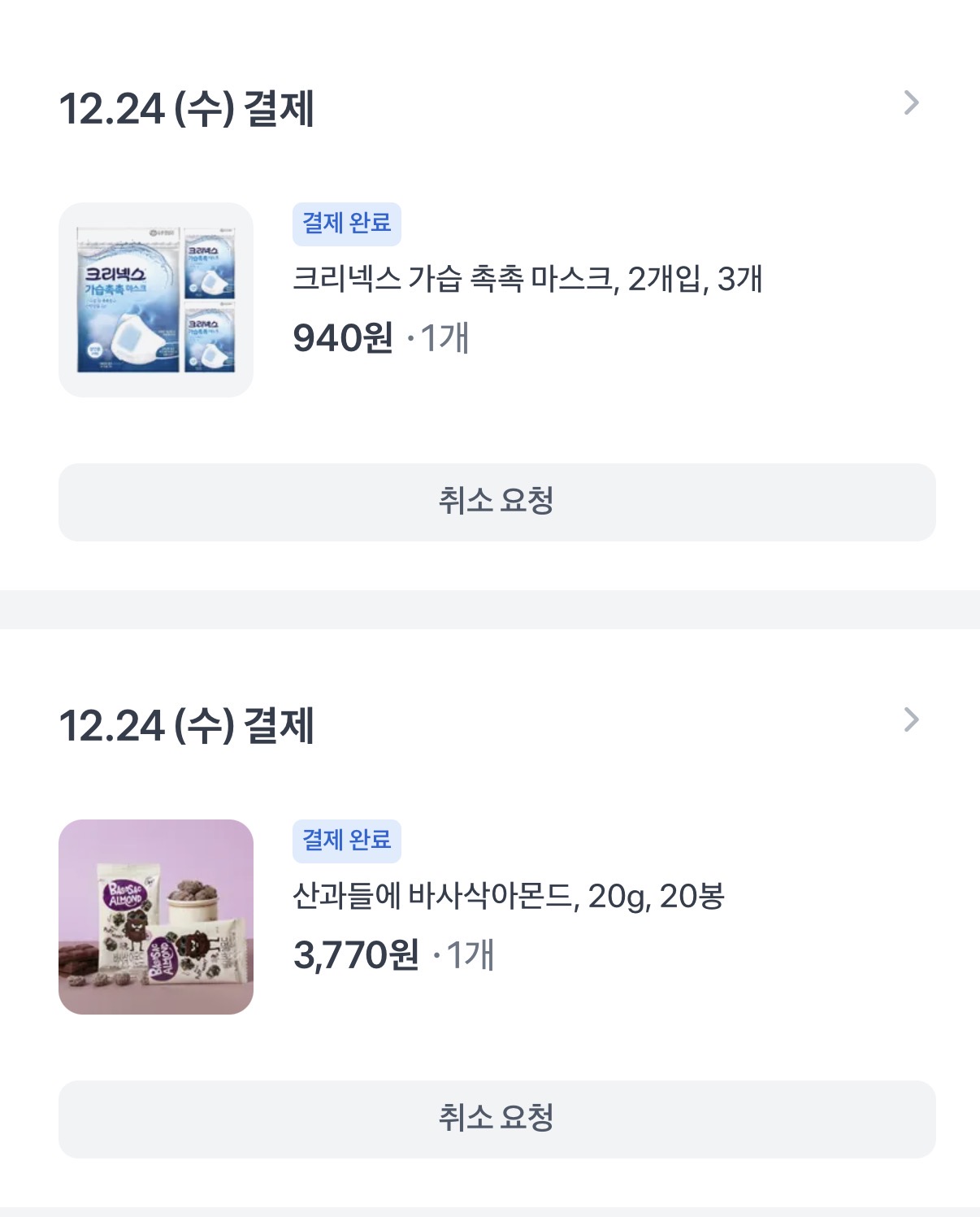Tap the Bbasak Almond product thumbnail
Screen dimensions: 980x1217
pyautogui.click(x=156, y=917)
